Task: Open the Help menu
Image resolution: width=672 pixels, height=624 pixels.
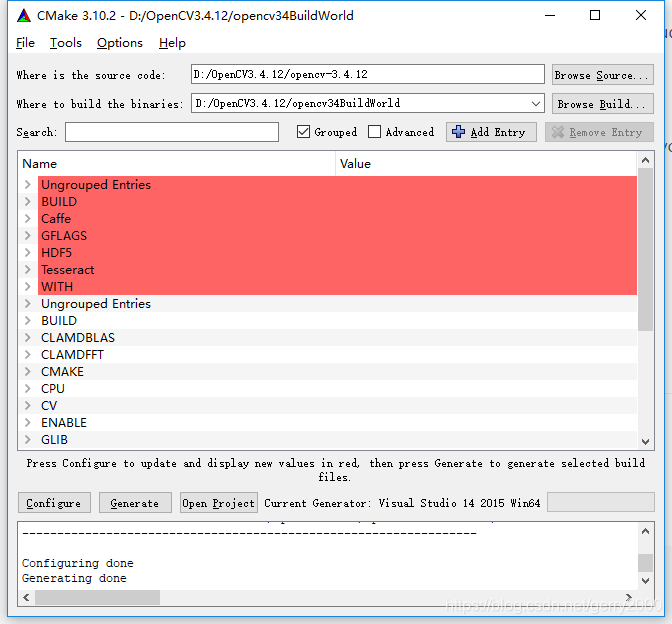Action: point(172,43)
